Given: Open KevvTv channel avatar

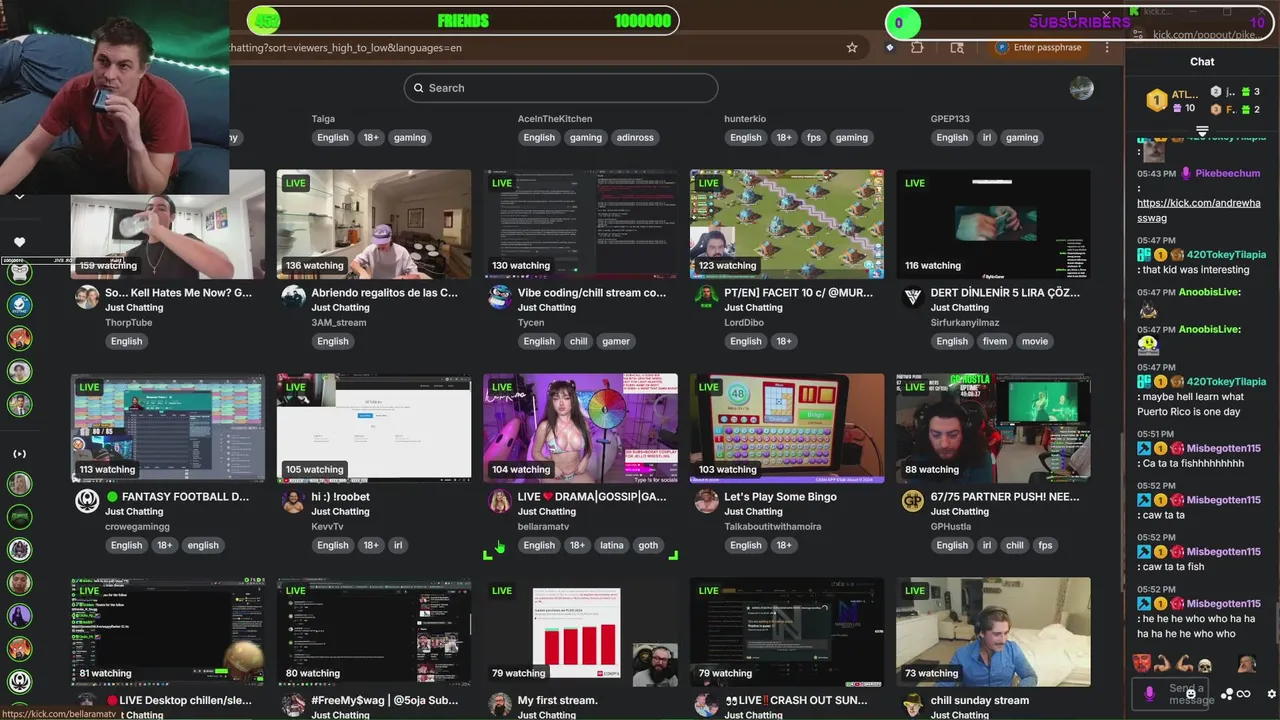Looking at the screenshot, I should [x=293, y=500].
